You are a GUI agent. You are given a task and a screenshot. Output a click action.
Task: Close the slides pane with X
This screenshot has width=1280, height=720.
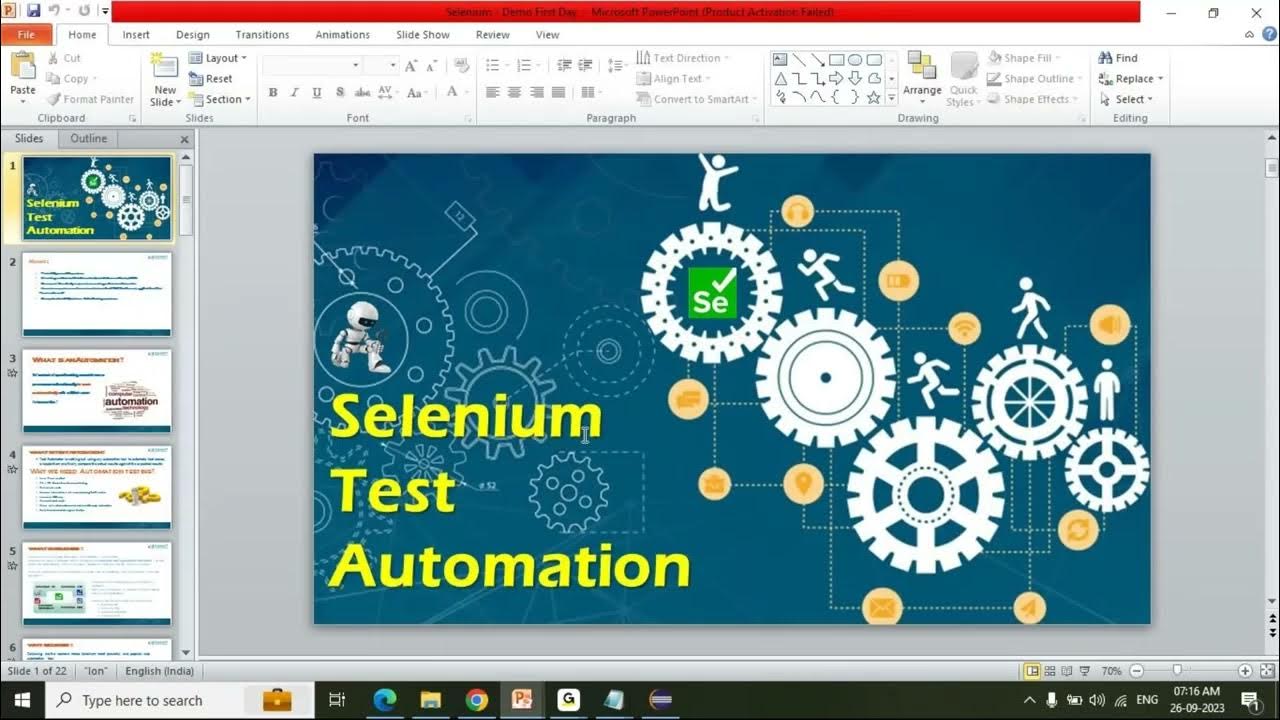tap(184, 139)
